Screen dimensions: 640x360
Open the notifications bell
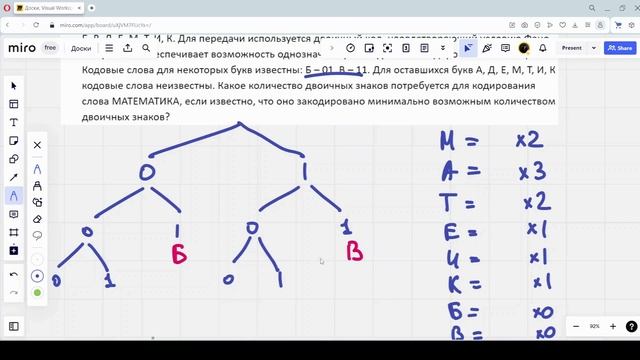[543, 48]
